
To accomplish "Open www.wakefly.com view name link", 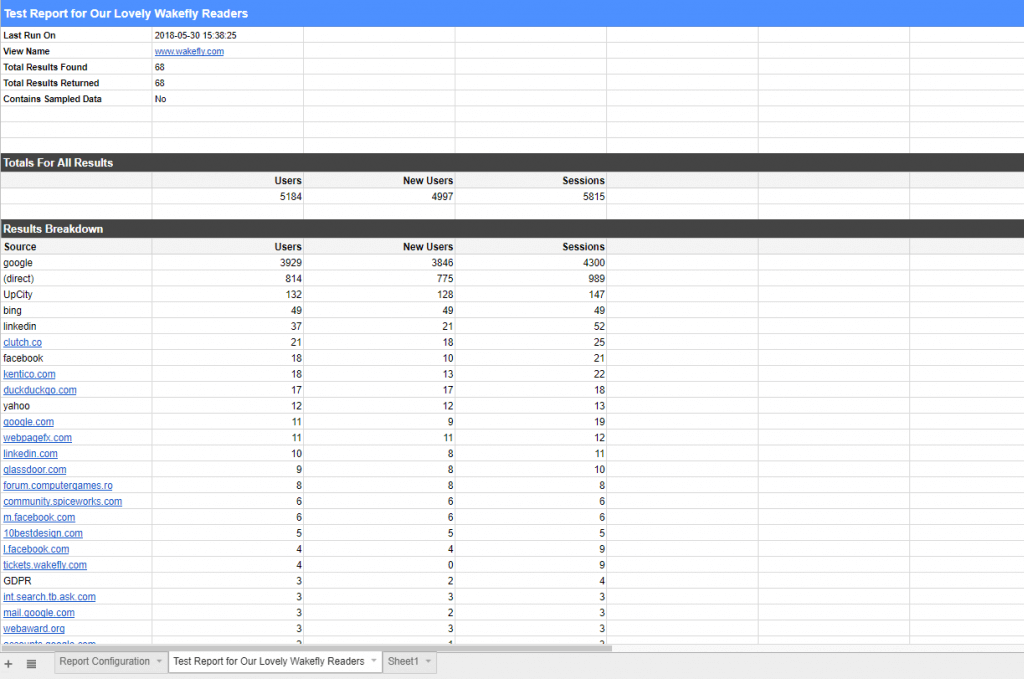I will (189, 52).
